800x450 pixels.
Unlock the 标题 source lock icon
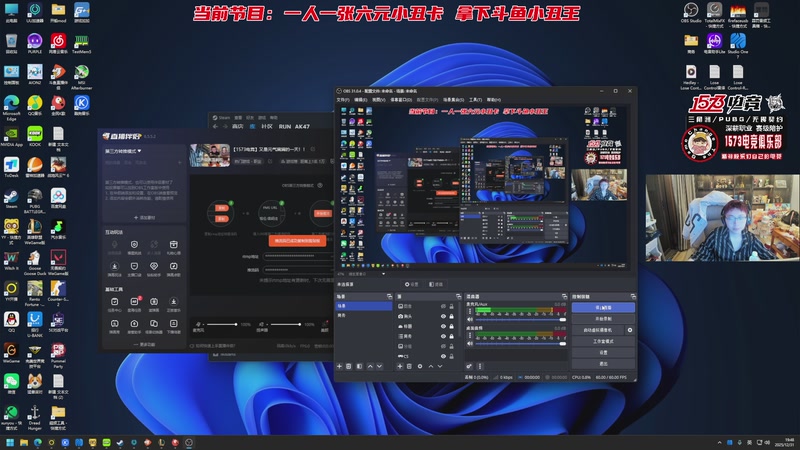(x=451, y=326)
